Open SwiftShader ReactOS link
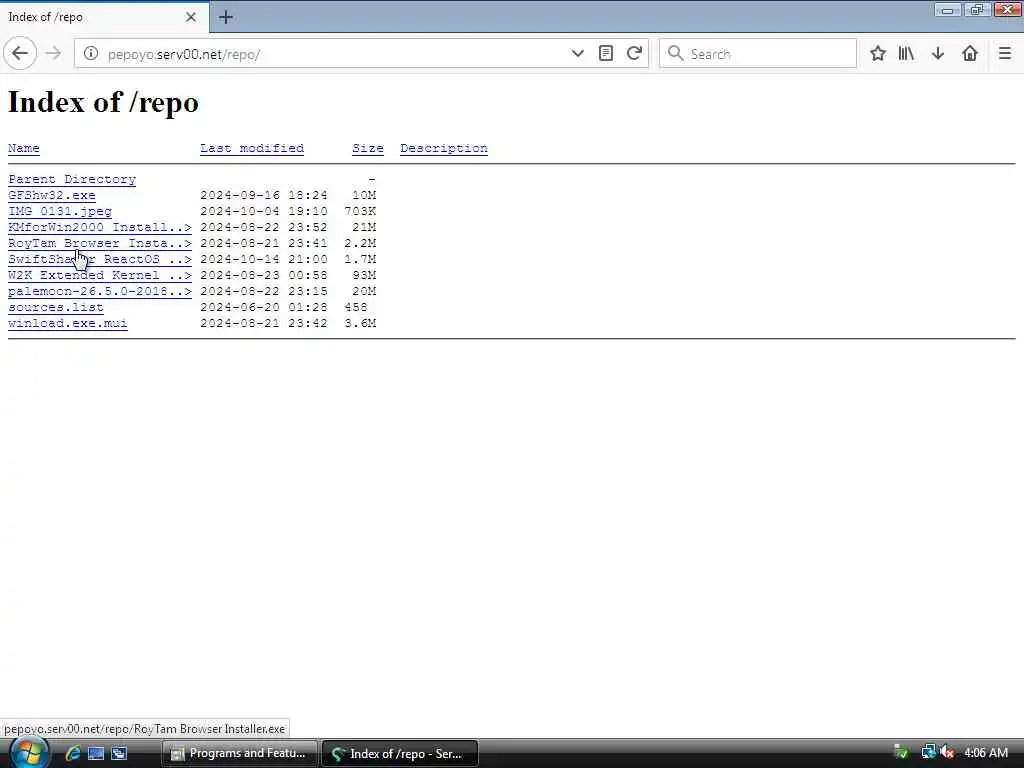This screenshot has height=768, width=1024. (100, 259)
